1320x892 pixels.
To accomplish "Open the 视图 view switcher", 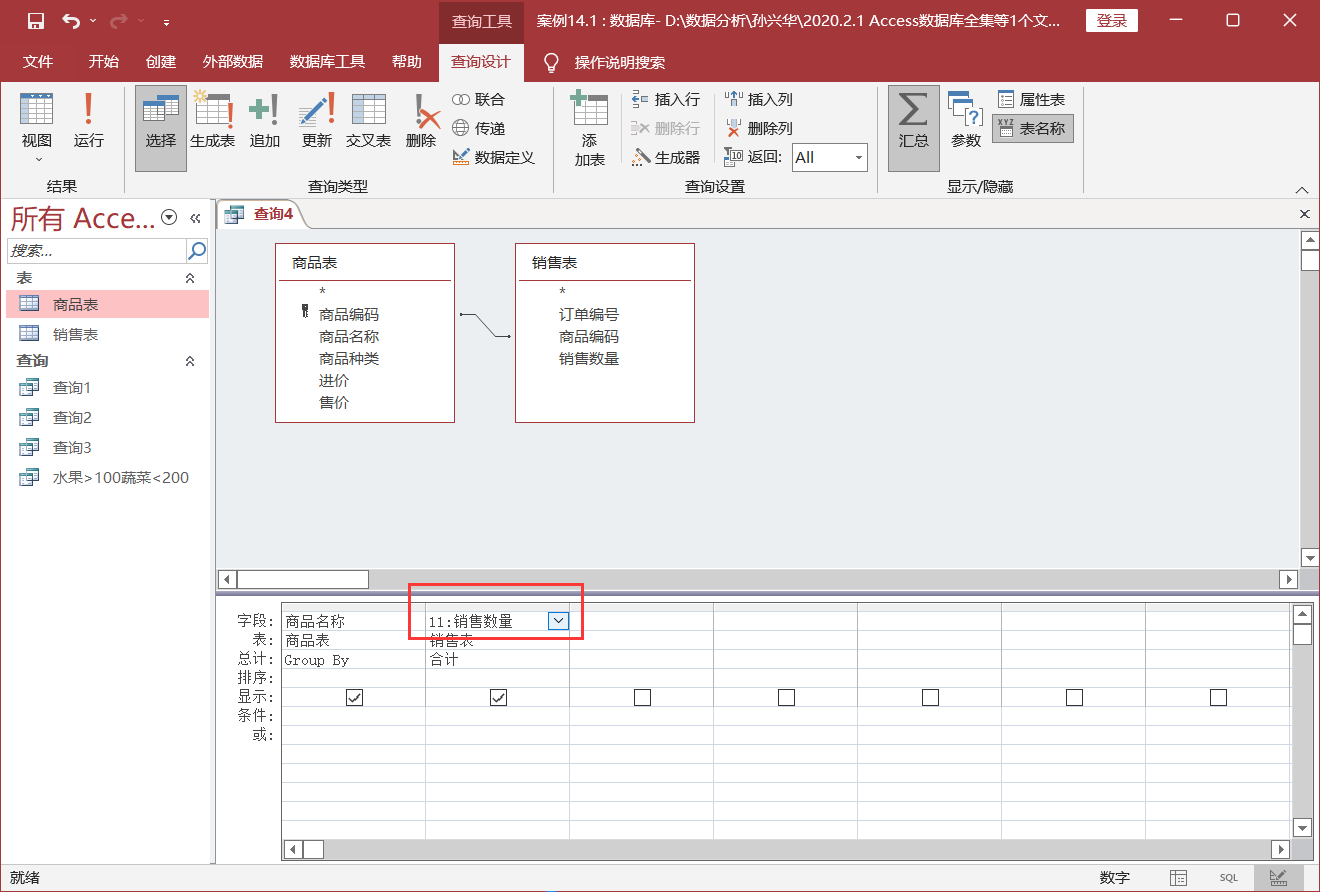I will tap(37, 127).
